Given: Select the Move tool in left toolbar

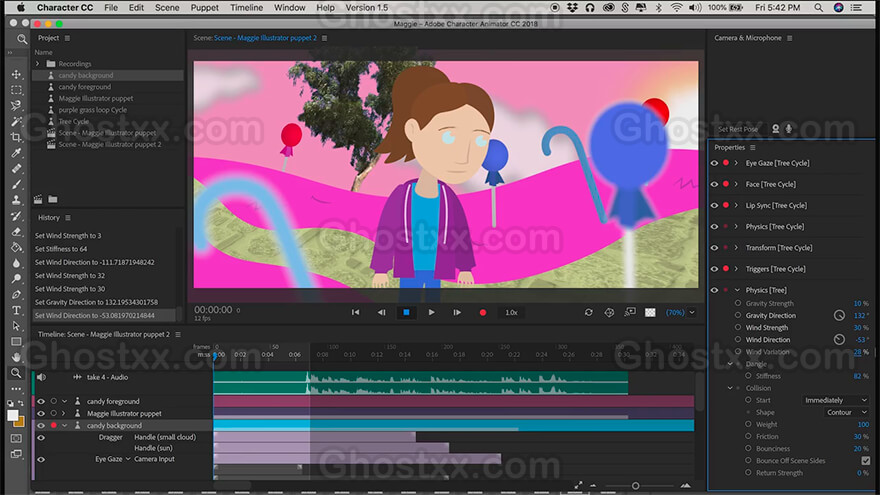Looking at the screenshot, I should coord(16,75).
